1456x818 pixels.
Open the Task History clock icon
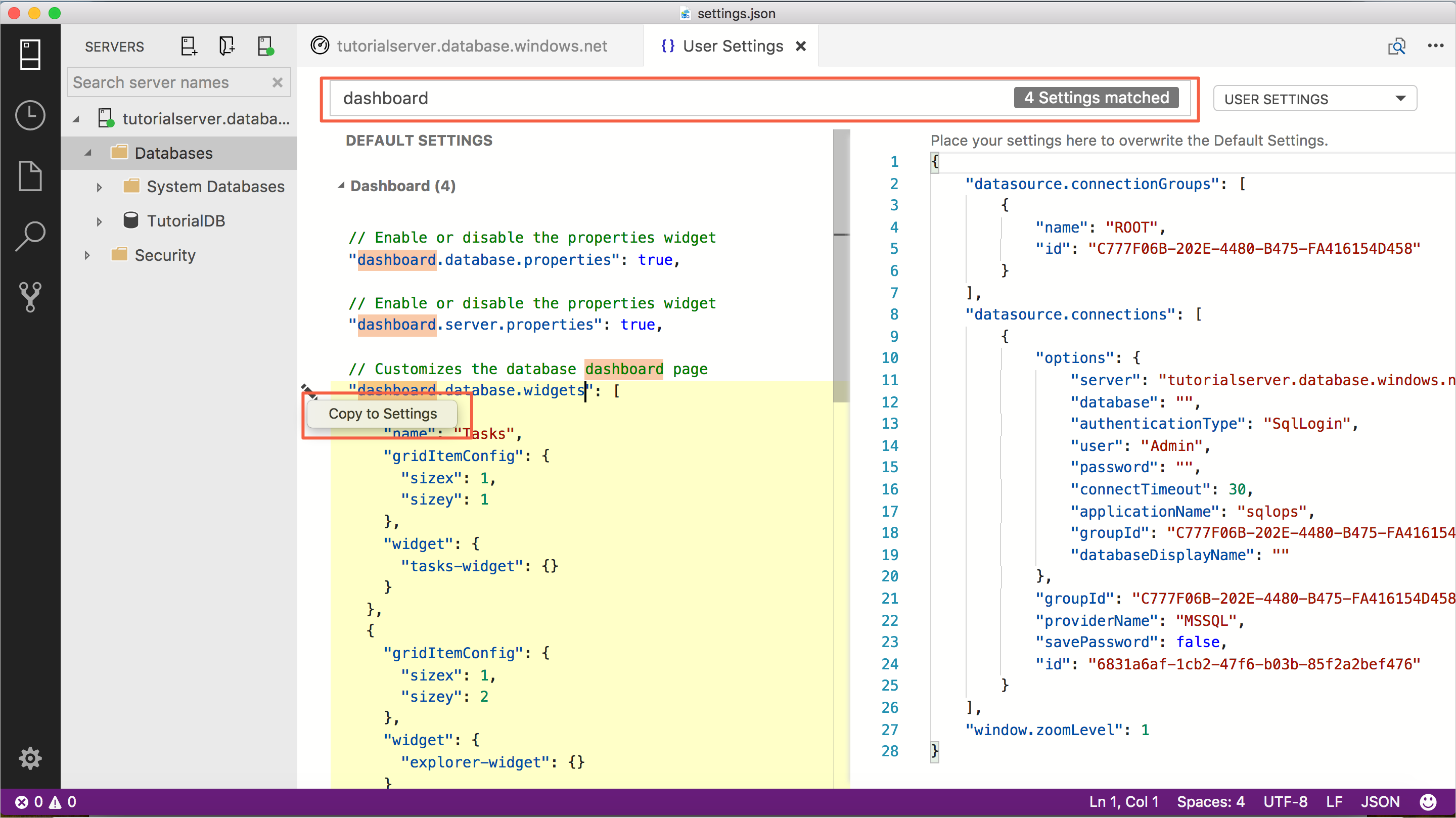pyautogui.click(x=30, y=115)
